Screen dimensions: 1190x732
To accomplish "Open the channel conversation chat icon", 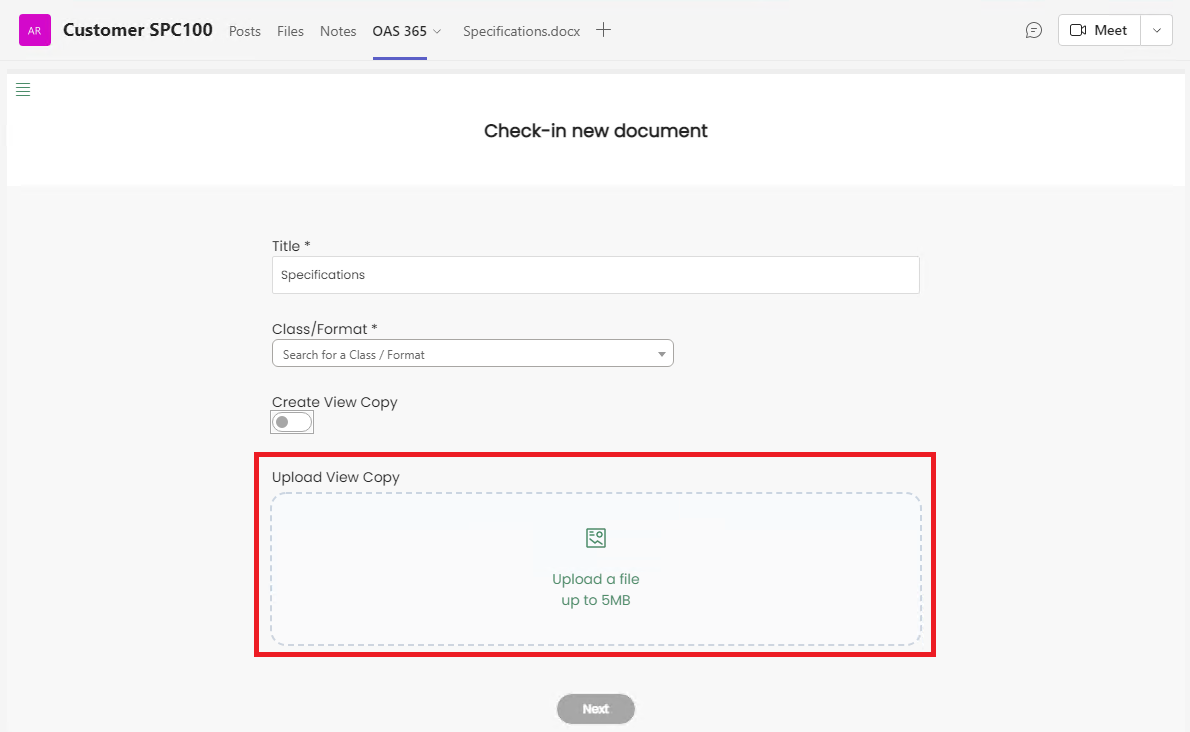I will tap(1034, 30).
